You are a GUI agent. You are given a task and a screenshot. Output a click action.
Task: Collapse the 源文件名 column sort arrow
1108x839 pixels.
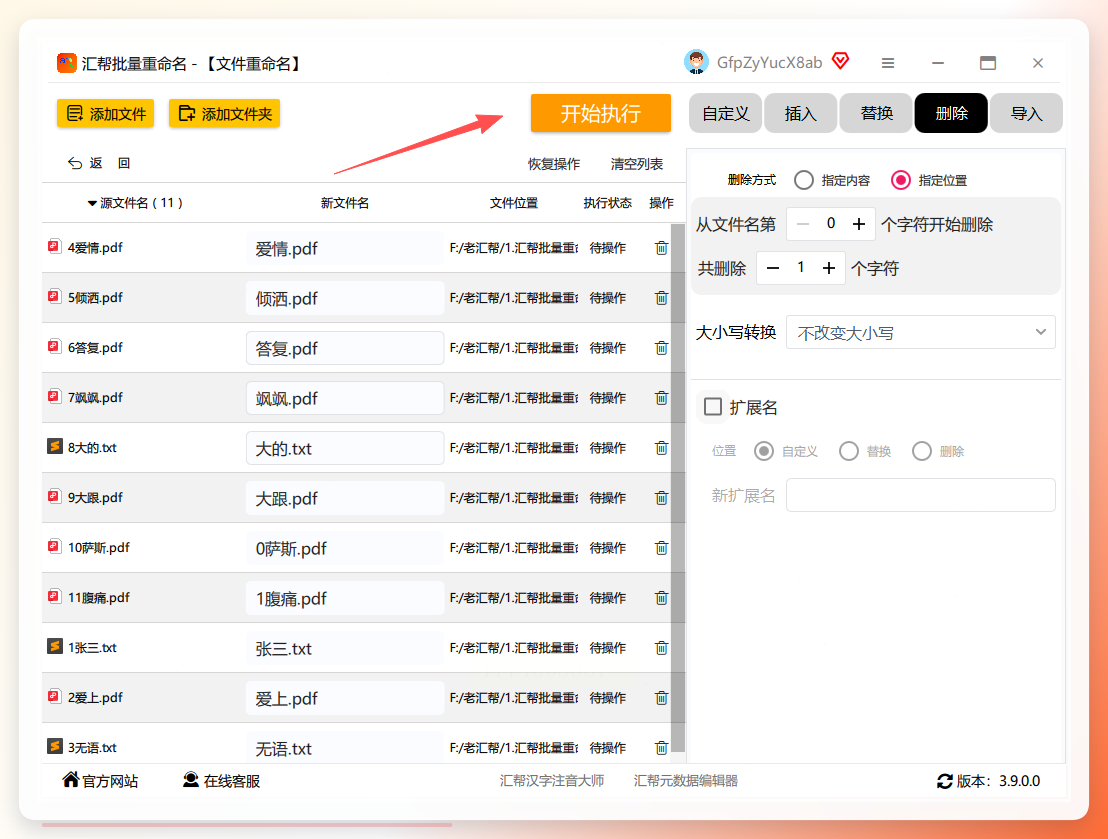pos(92,204)
